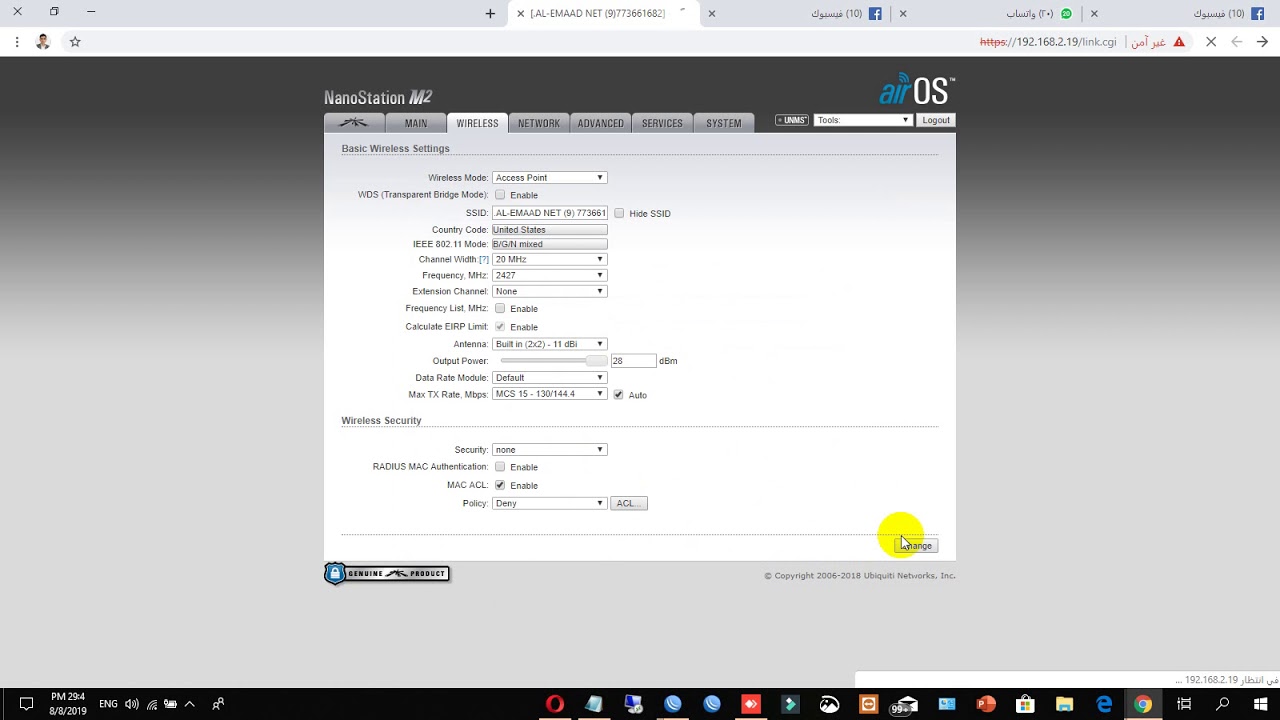Viewport: 1280px width, 720px height.
Task: Toggle the MAC ACL Enable checkbox
Action: point(500,485)
